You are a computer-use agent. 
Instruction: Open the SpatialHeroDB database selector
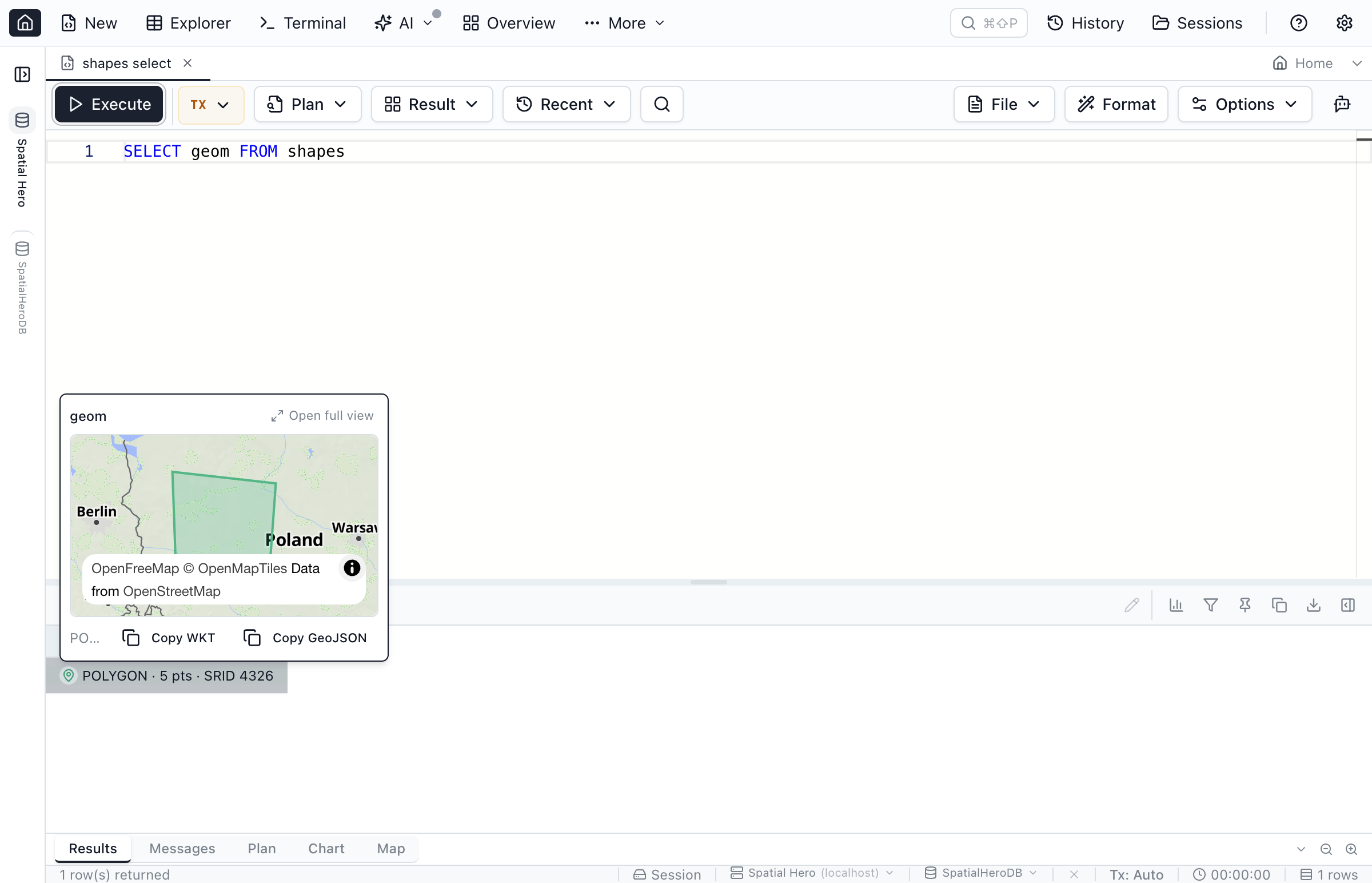pyautogui.click(x=980, y=873)
